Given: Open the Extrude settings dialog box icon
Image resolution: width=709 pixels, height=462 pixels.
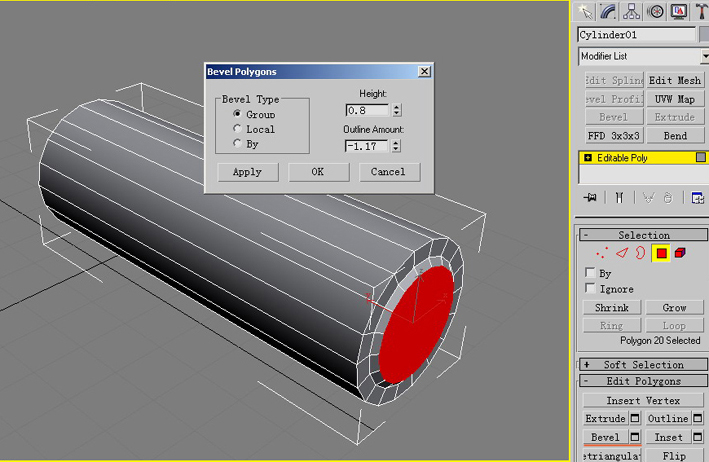Looking at the screenshot, I should point(635,419).
